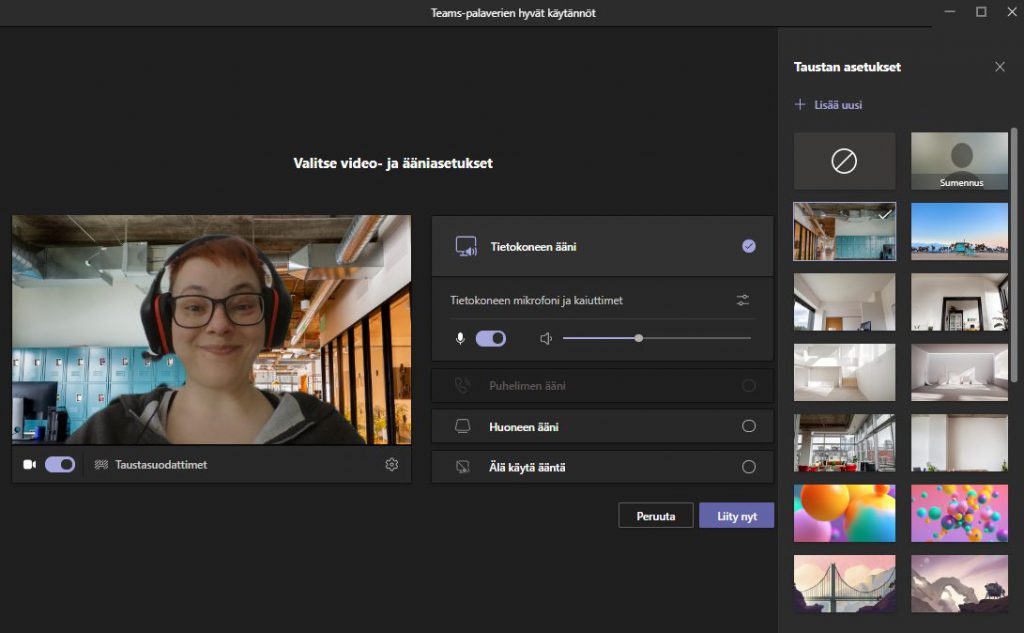1024x633 pixels.
Task: Open device settings gear below video preview
Action: pos(392,464)
